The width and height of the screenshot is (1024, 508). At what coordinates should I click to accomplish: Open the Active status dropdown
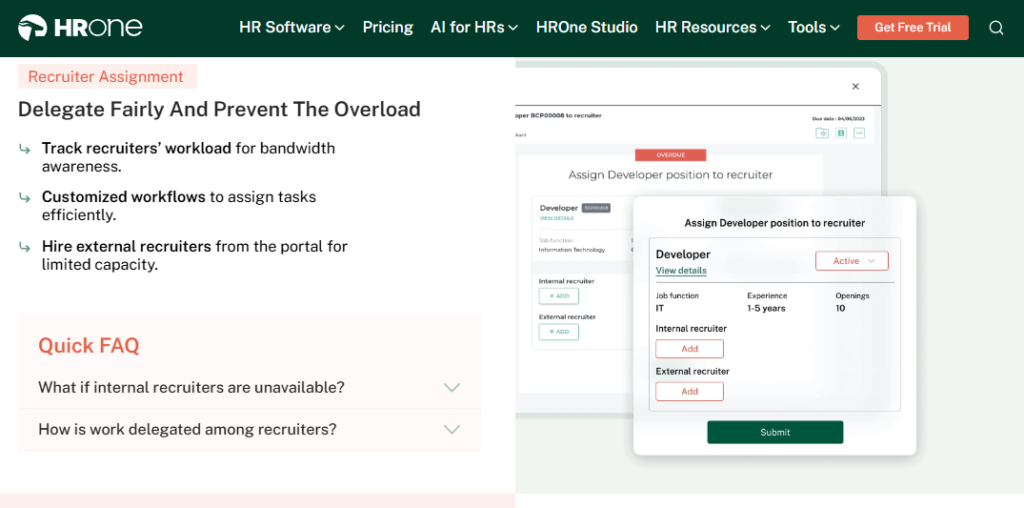(852, 261)
